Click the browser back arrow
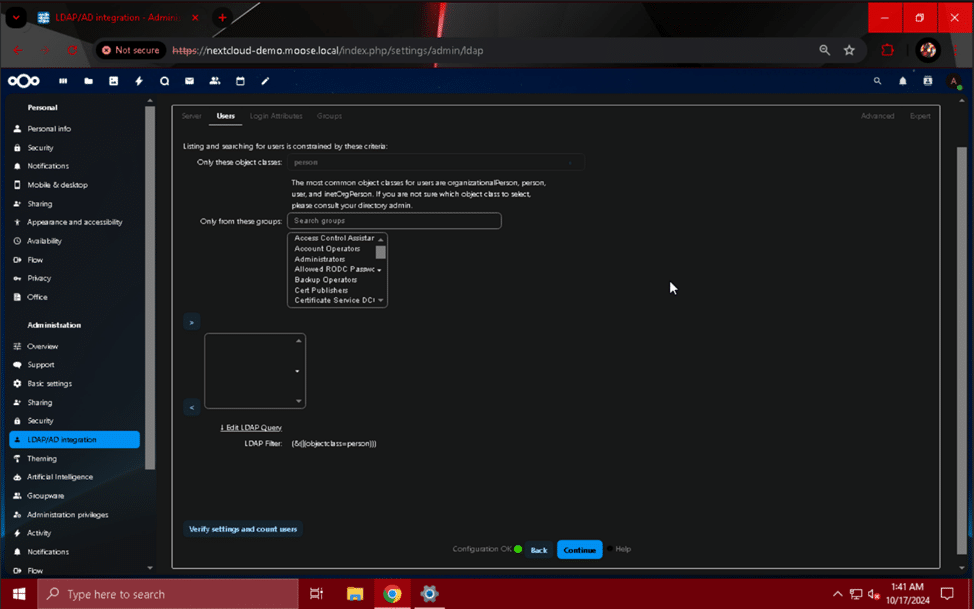 point(17,50)
